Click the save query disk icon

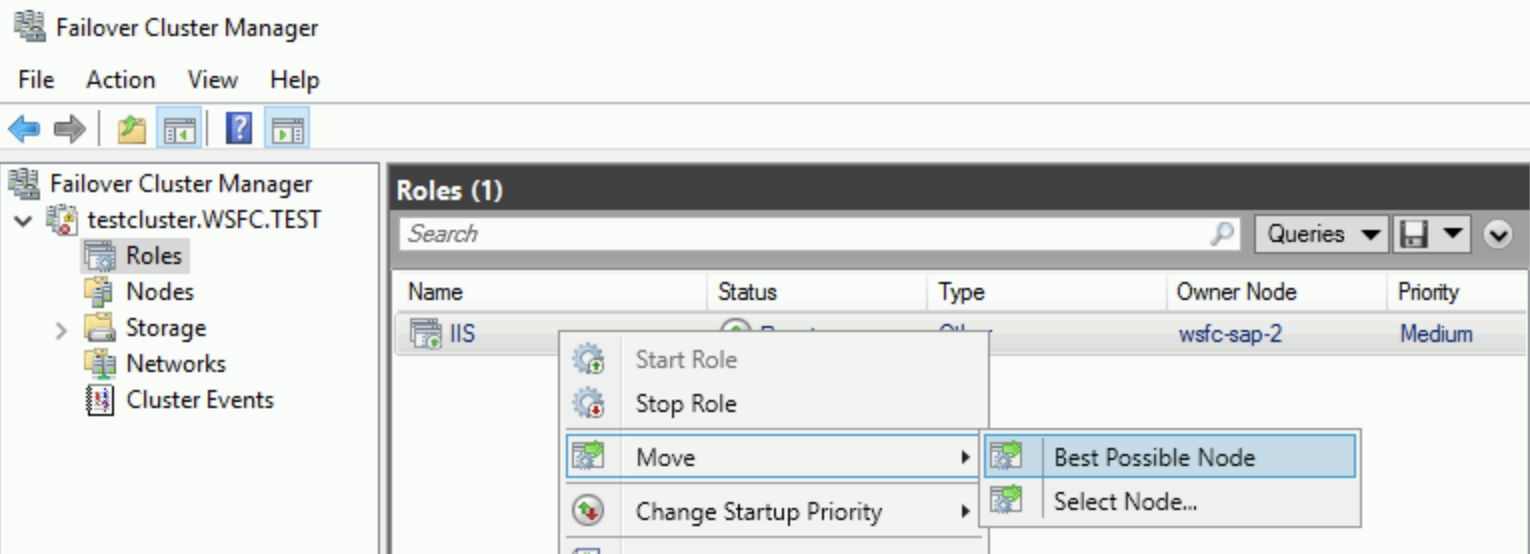tap(1413, 234)
